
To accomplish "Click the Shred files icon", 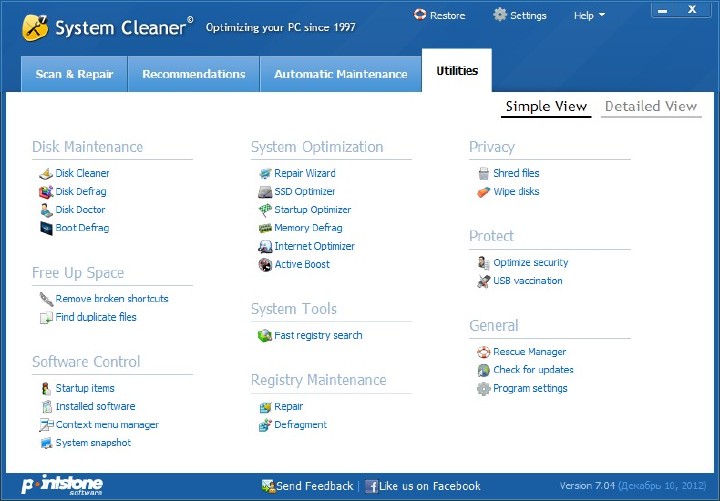I will coord(484,174).
